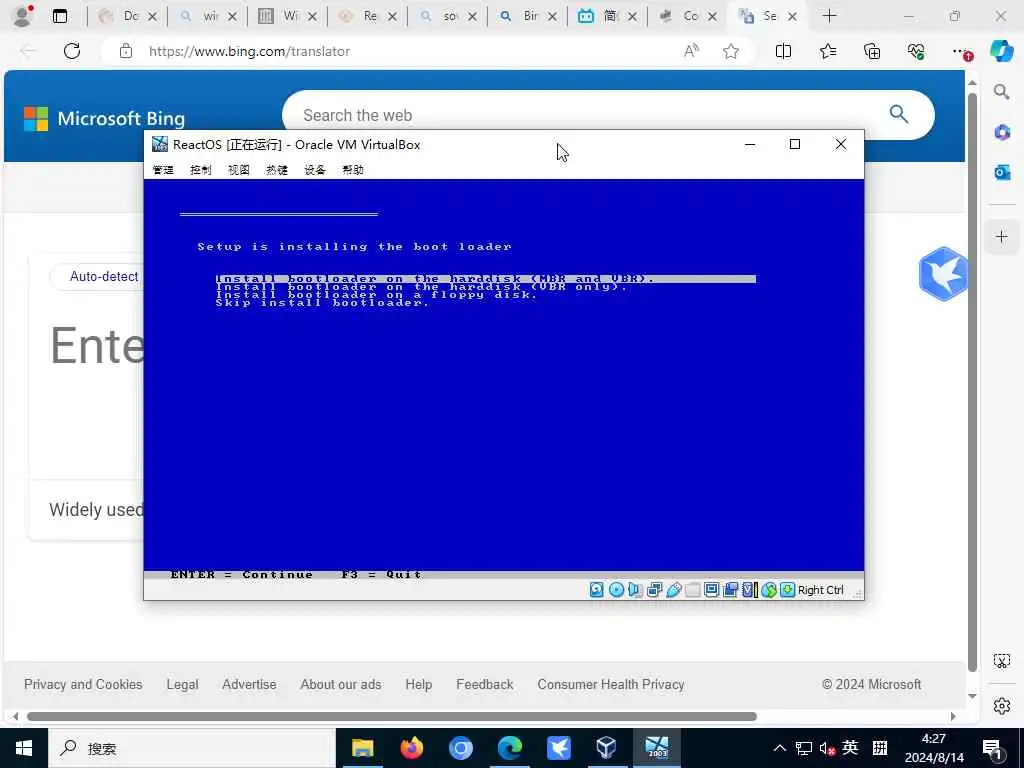Open Copilot icon in Edge toolbar
This screenshot has width=1024, height=768.
pos(1002,51)
